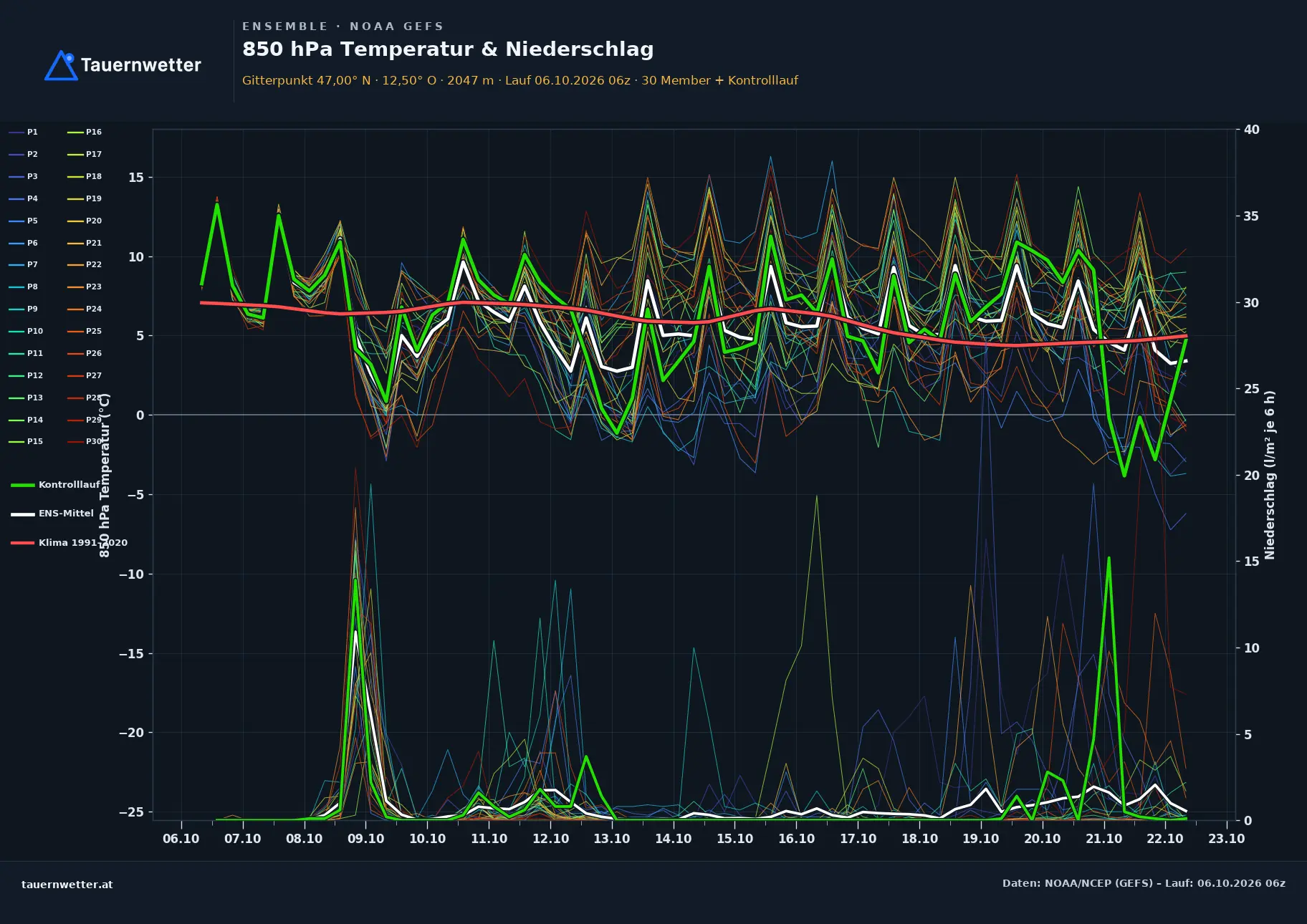Click the 07.10 date tick label
1307x924 pixels.
[x=243, y=839]
